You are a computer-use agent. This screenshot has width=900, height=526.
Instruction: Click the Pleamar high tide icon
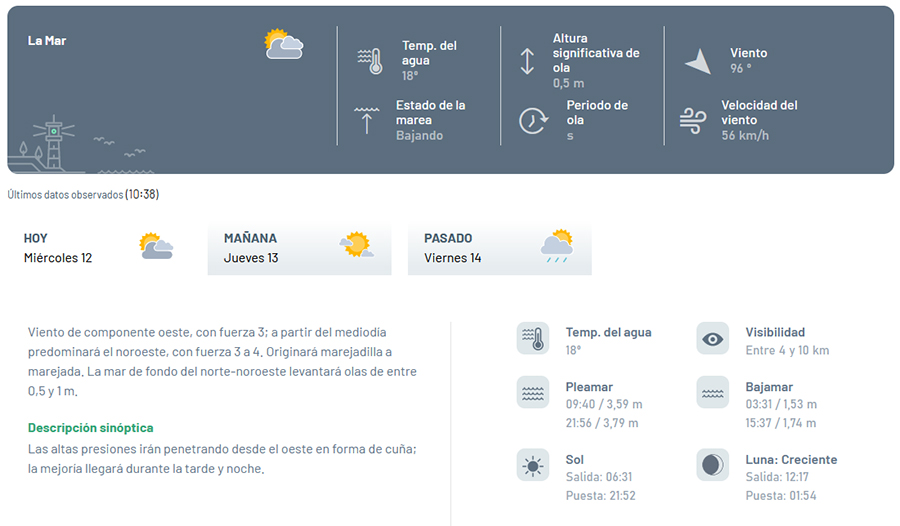coord(533,393)
